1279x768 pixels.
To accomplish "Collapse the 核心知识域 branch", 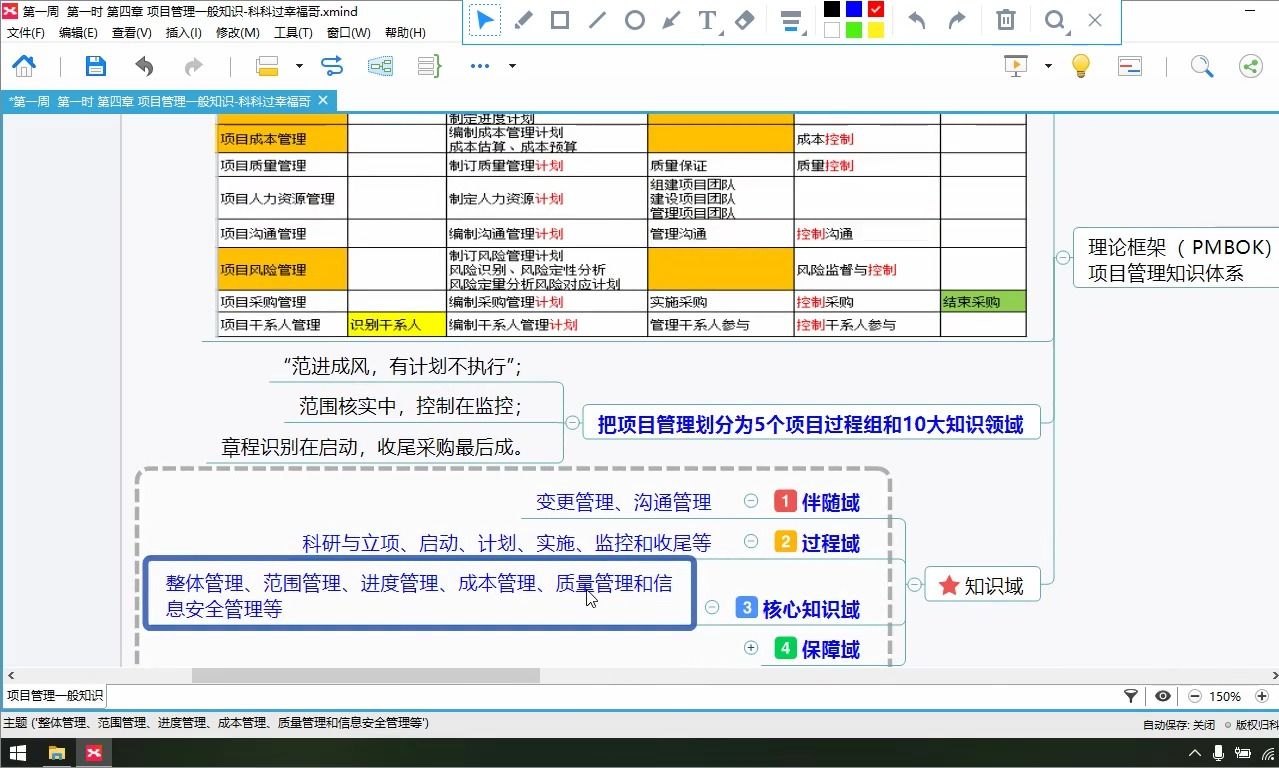I will coord(711,607).
